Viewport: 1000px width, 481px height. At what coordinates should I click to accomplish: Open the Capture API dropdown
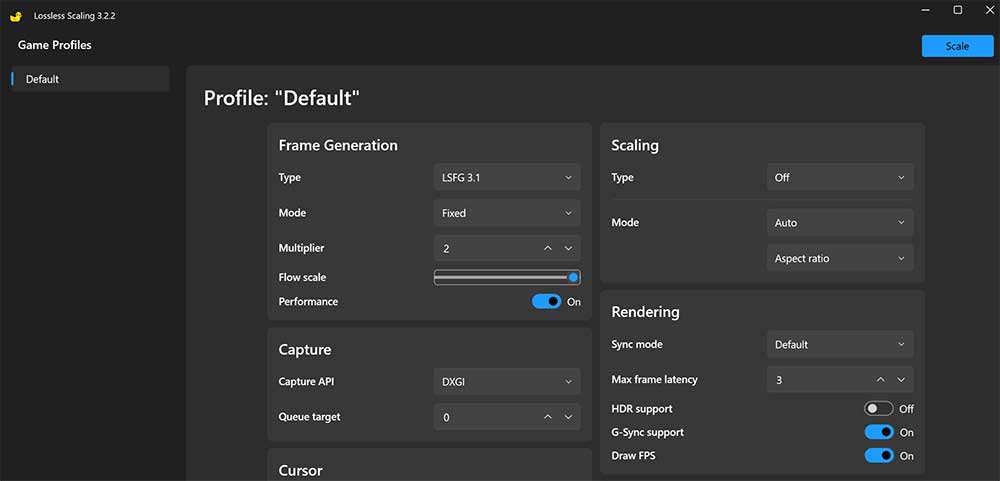(507, 382)
